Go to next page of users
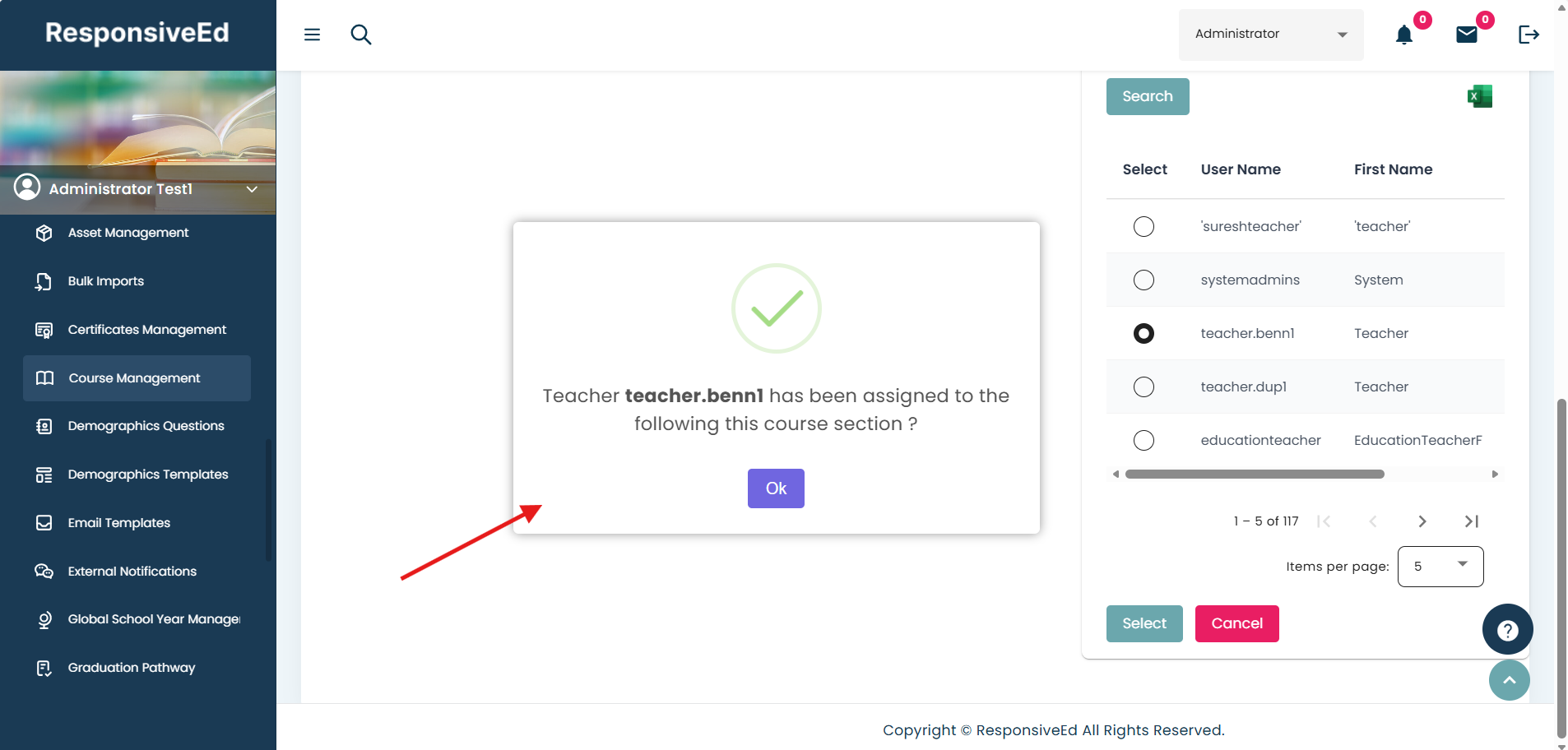 coord(1422,521)
